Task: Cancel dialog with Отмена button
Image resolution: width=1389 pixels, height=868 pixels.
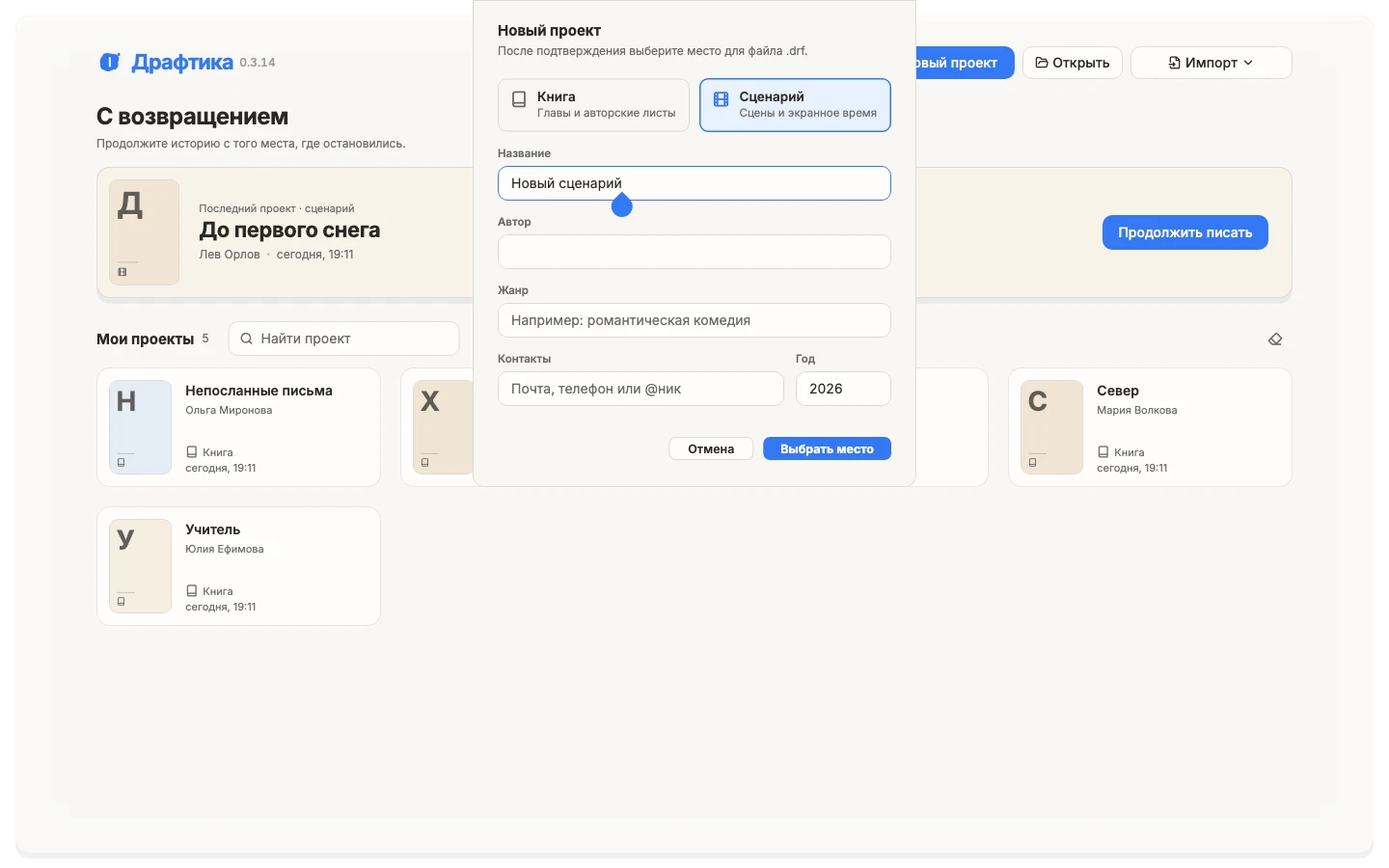Action: (711, 448)
